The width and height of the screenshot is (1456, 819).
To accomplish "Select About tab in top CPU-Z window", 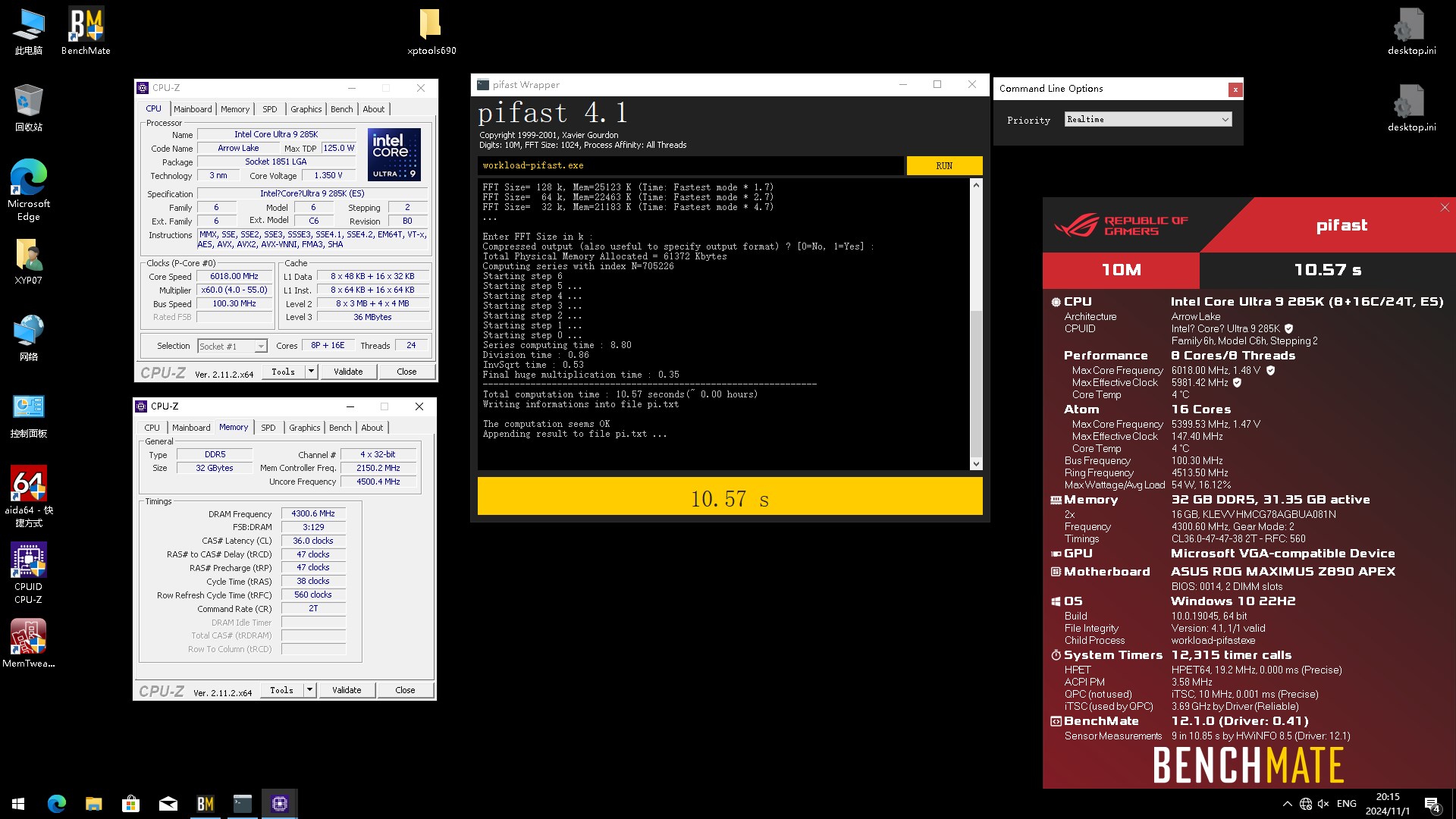I will (374, 109).
